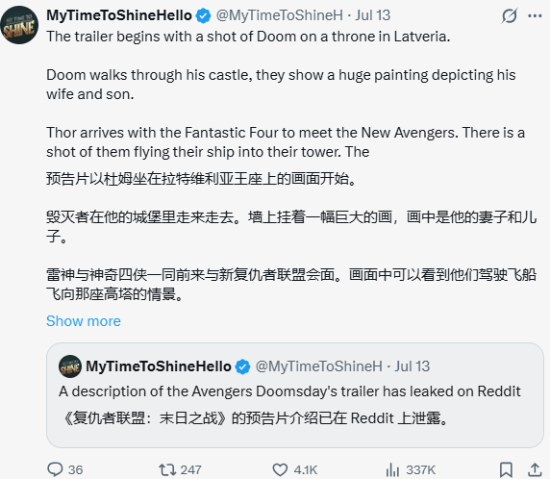Screen dimensions: 550x479
Task: Like the post using the heart icon
Action: (x=280, y=470)
